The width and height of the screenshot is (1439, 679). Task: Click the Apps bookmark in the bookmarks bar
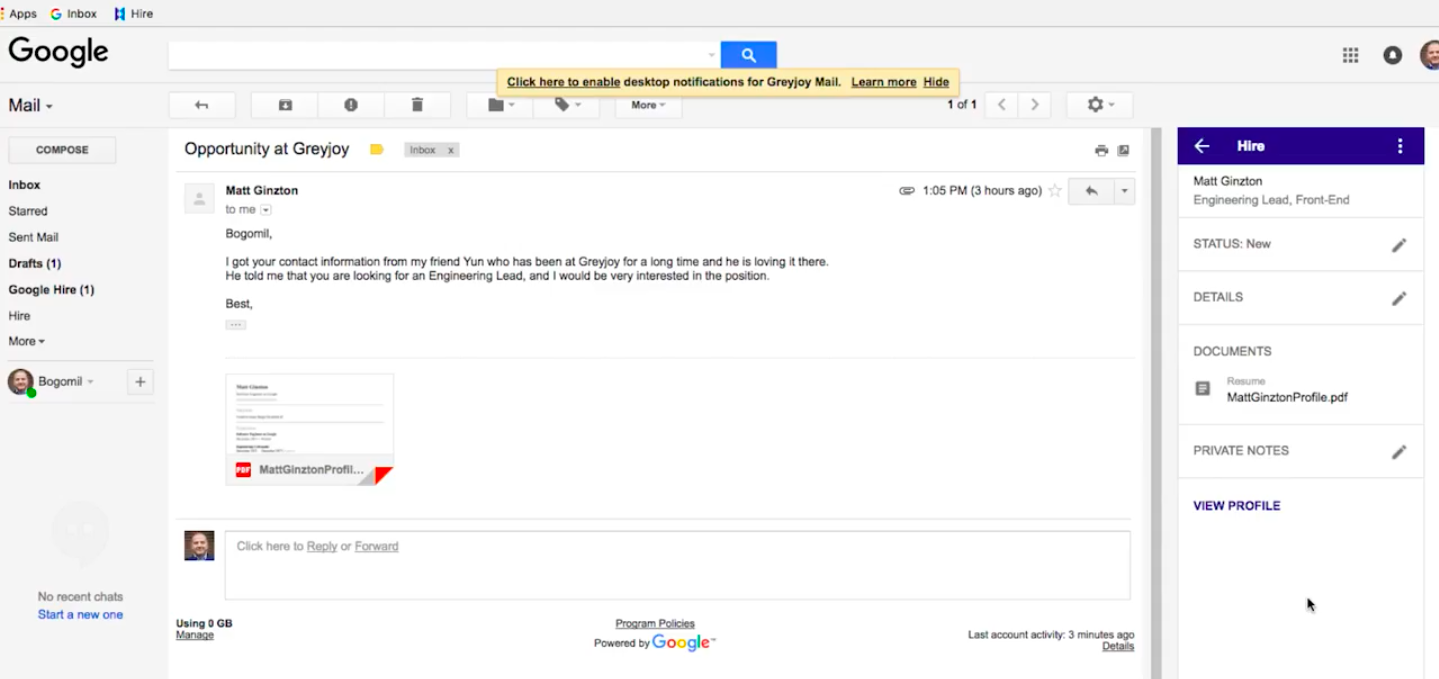[x=19, y=14]
